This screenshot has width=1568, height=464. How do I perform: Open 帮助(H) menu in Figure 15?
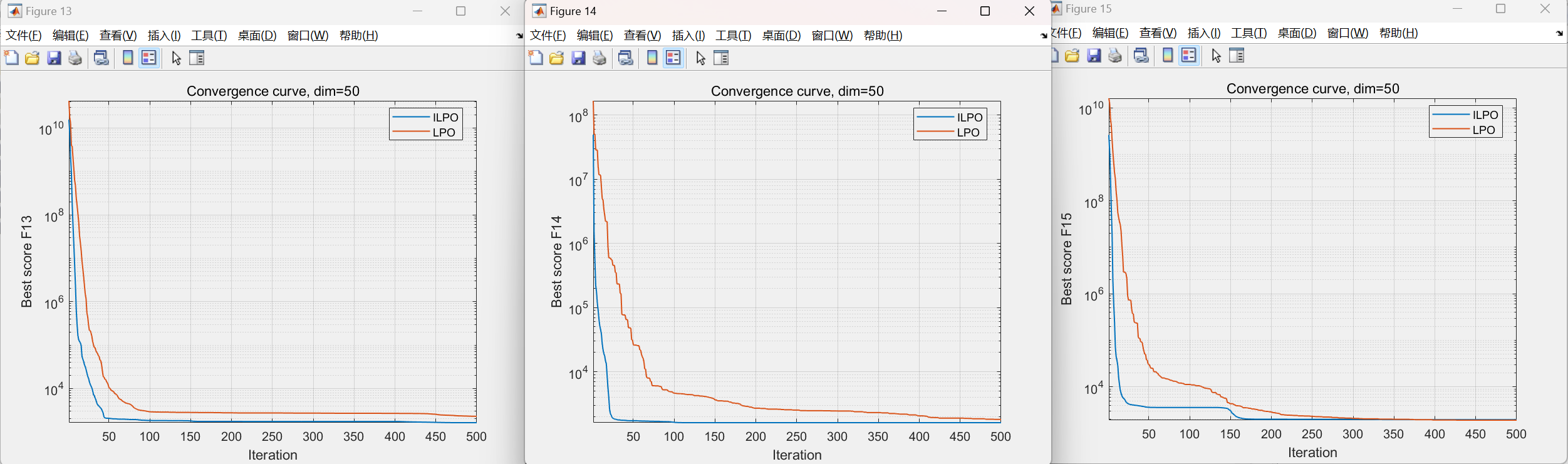[x=1399, y=33]
